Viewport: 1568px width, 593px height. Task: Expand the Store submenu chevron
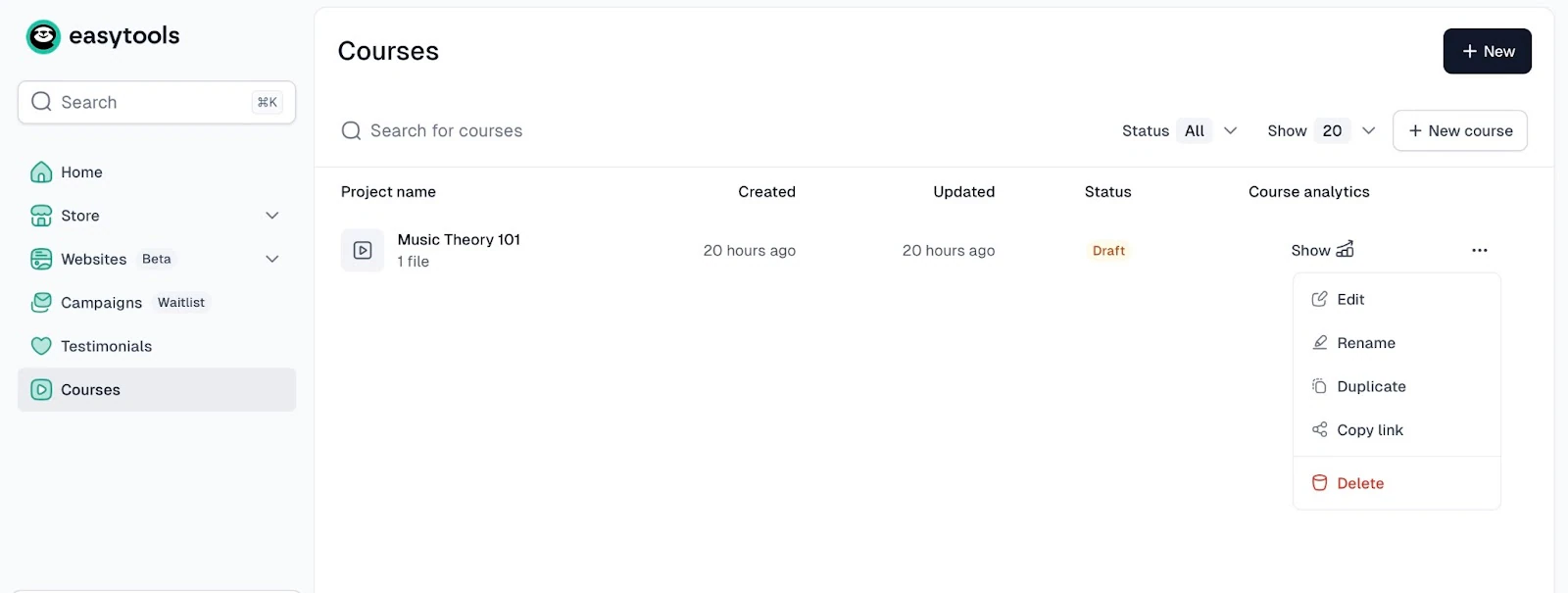tap(272, 216)
